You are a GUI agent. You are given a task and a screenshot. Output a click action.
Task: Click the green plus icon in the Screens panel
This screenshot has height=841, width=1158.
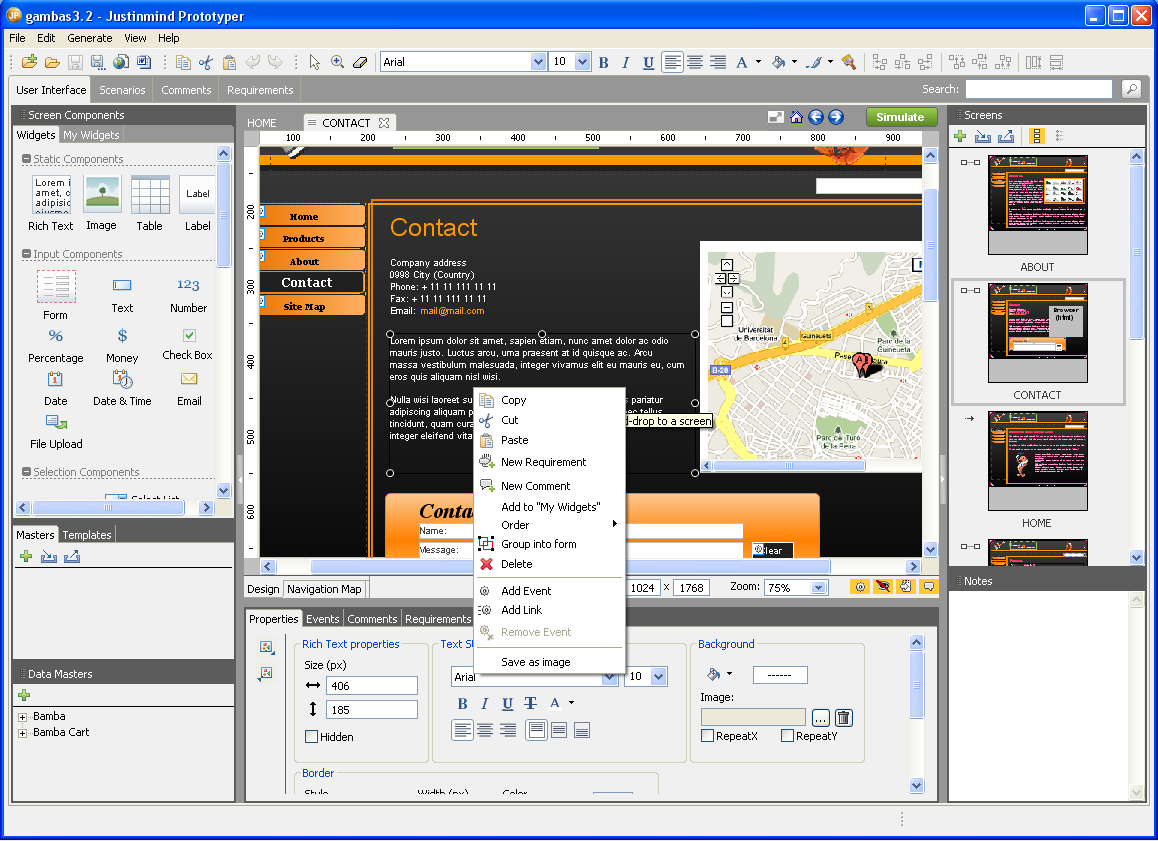(x=960, y=136)
